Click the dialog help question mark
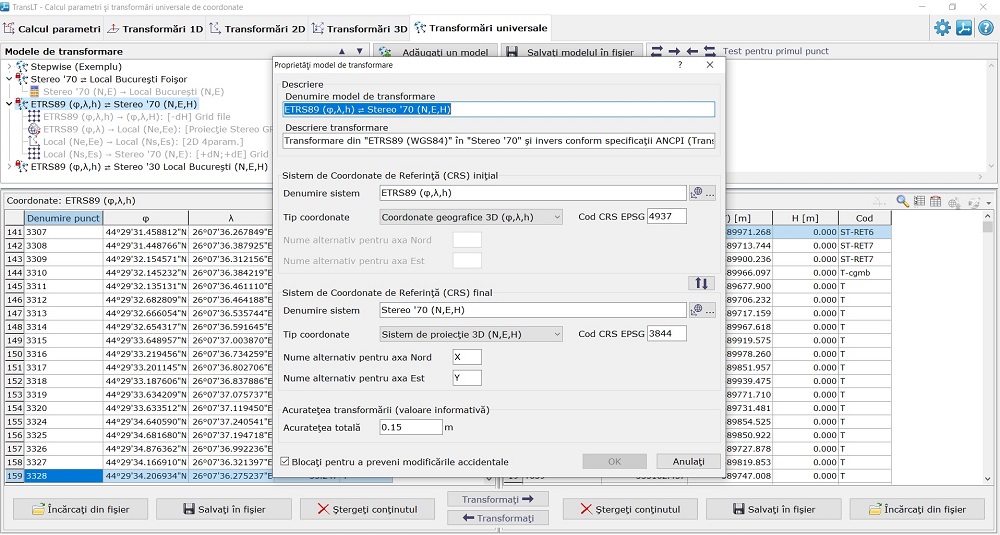 tap(680, 65)
